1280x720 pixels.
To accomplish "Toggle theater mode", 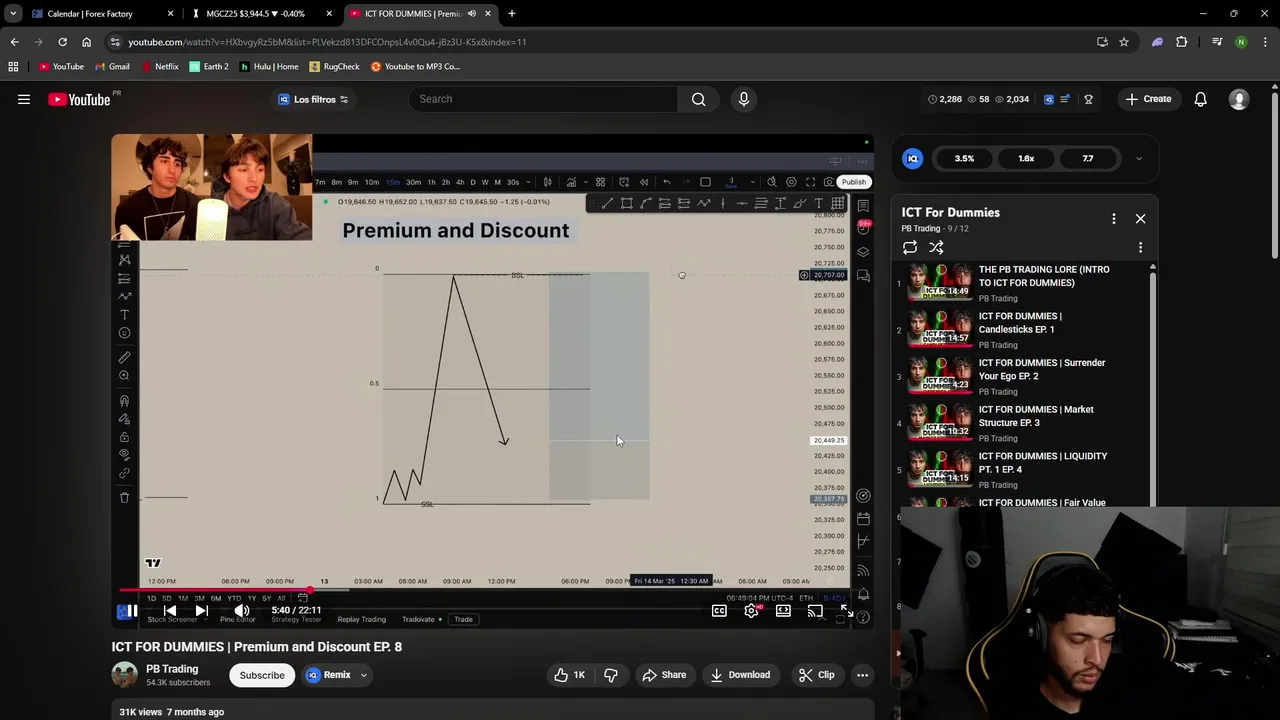I will [783, 610].
